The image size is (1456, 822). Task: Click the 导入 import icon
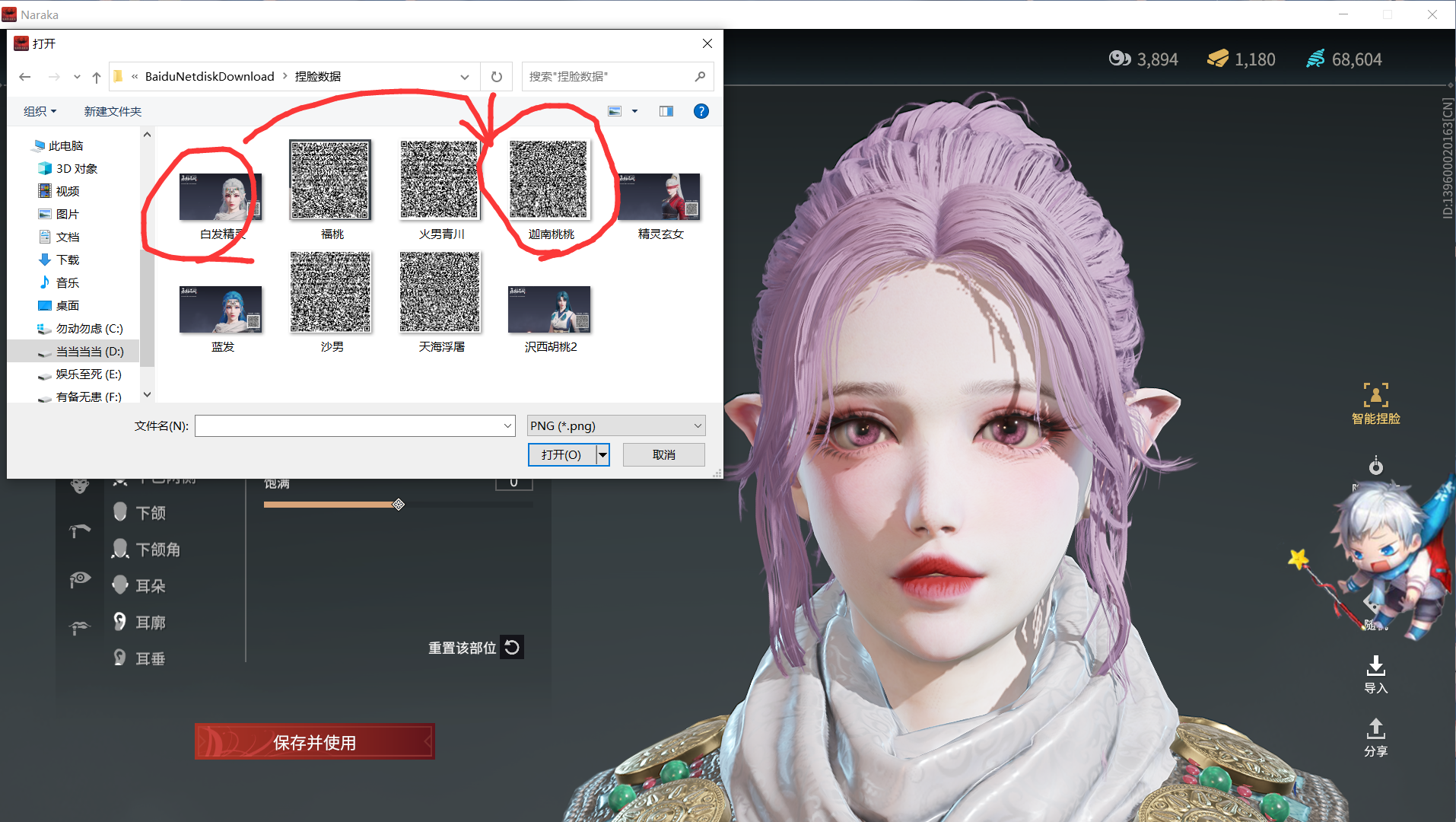1375,674
